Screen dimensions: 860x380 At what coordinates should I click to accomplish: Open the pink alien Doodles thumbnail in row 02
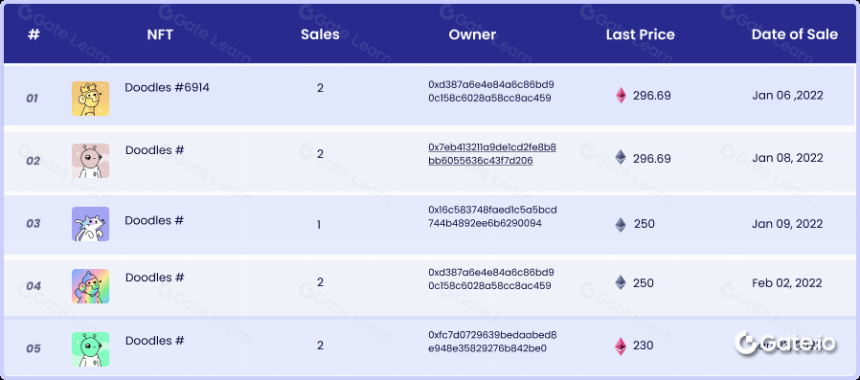90,161
